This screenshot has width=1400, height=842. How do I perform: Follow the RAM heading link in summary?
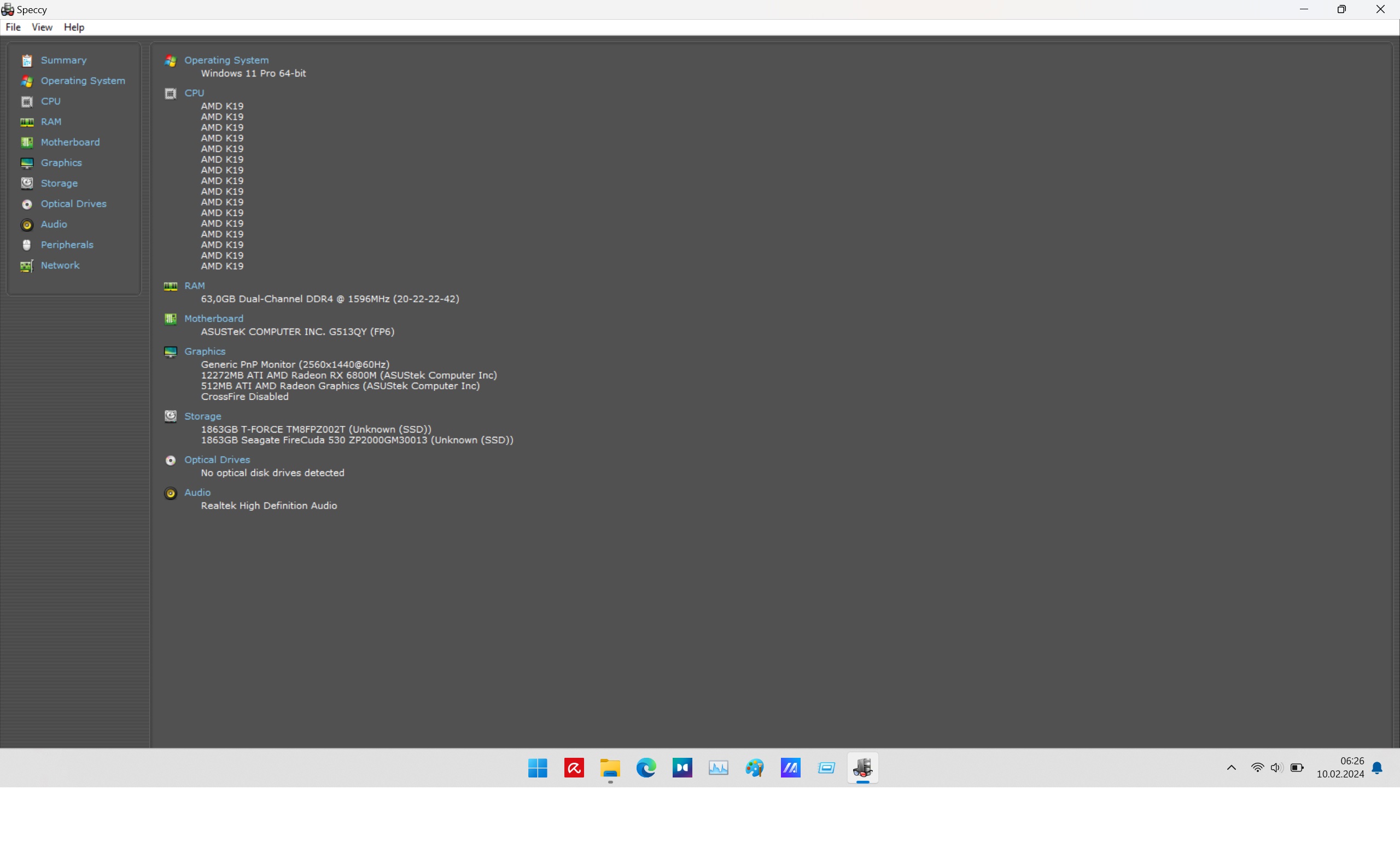[194, 285]
